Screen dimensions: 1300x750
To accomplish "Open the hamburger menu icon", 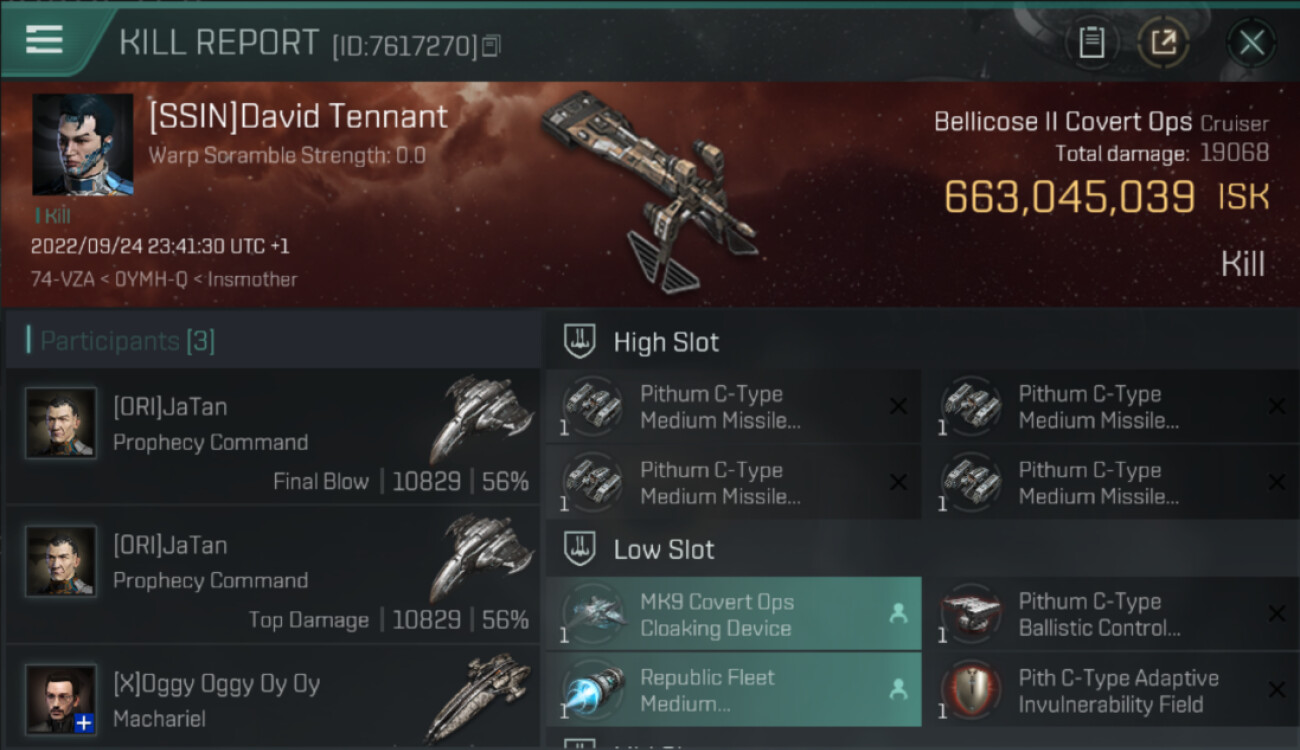I will point(44,40).
